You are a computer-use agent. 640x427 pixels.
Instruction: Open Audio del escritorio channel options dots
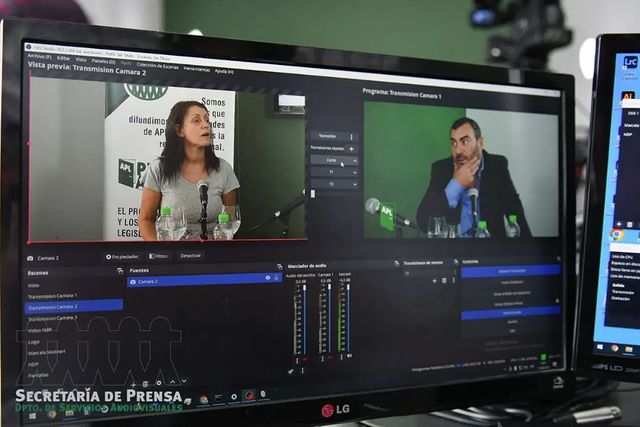[x=297, y=360]
